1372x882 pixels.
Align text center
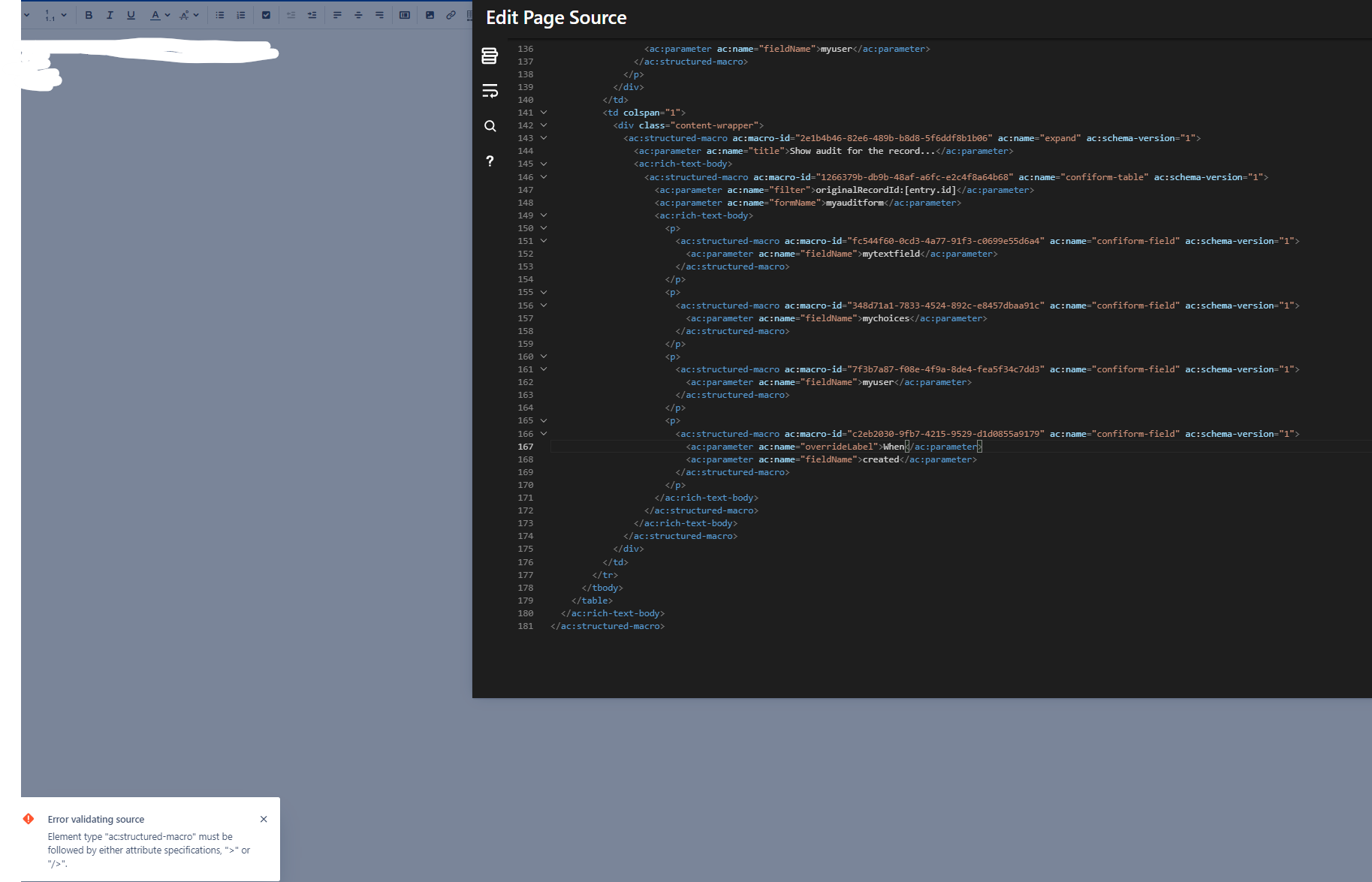[358, 15]
